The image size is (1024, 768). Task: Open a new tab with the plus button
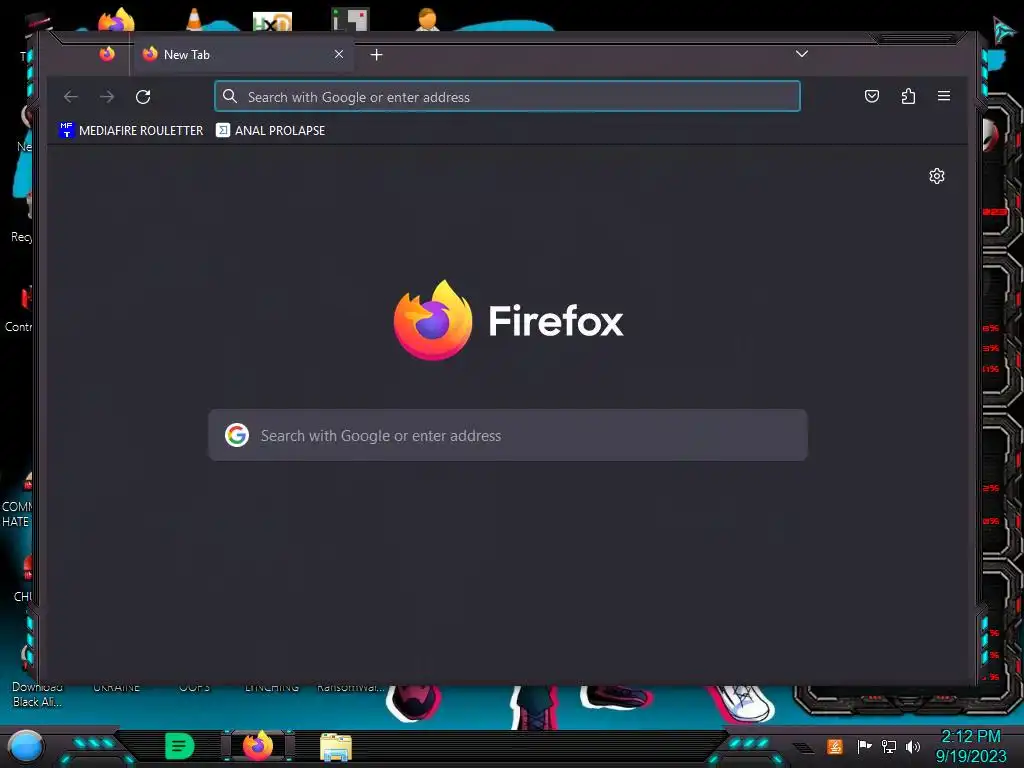[376, 55]
